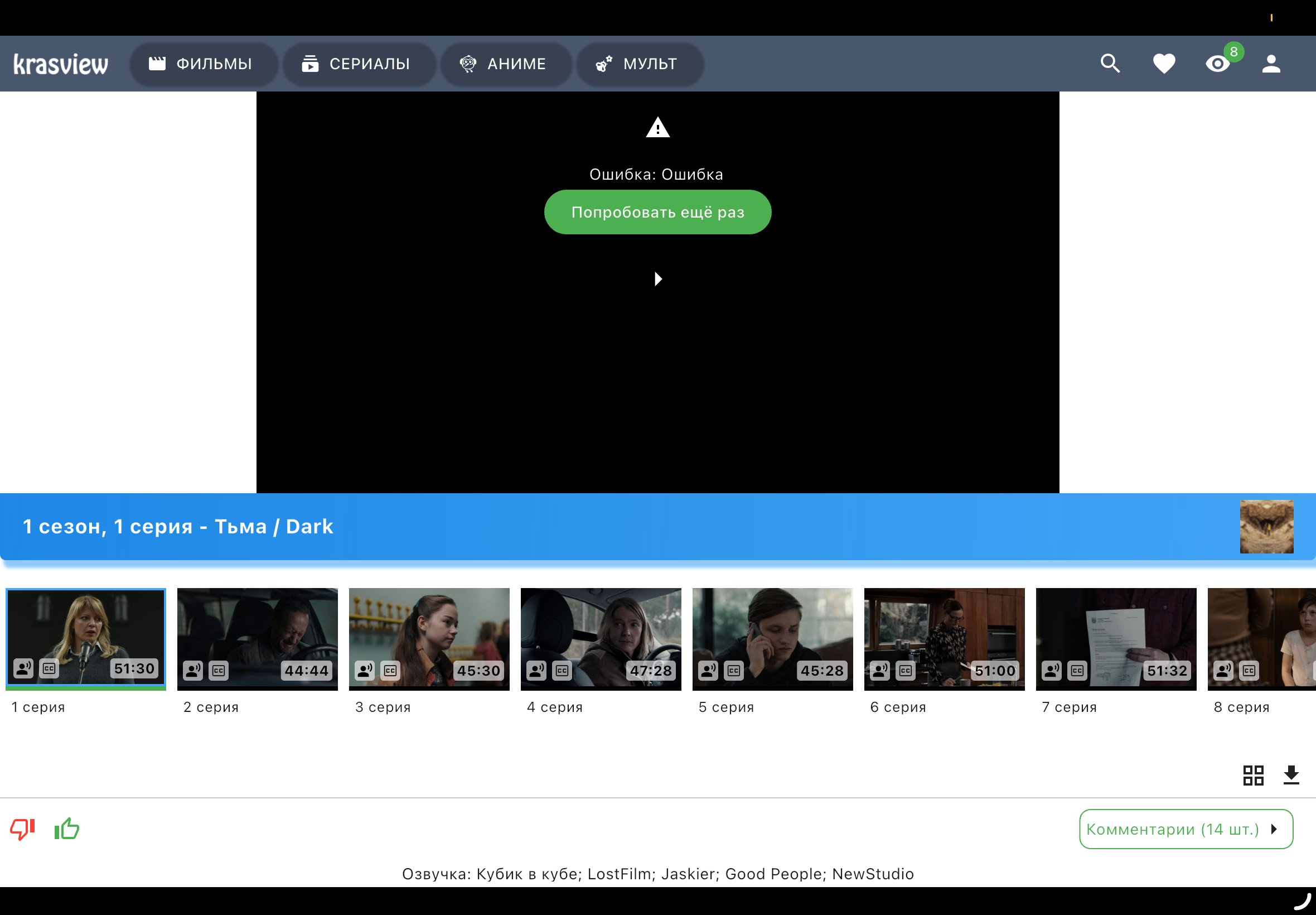The image size is (1316, 915).
Task: Click the krasview logo
Action: pyautogui.click(x=61, y=64)
